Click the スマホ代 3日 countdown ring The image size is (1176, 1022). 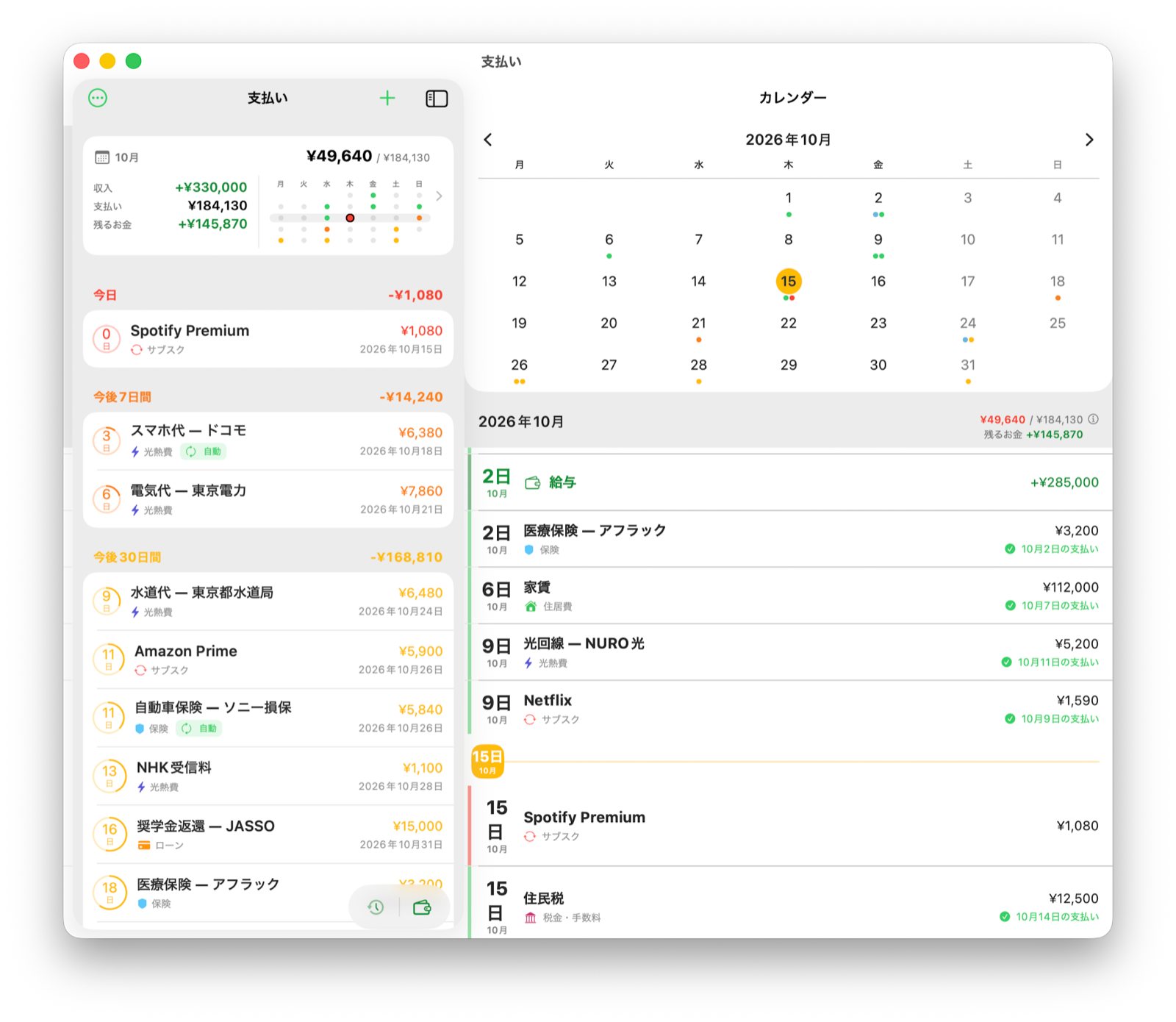pos(107,440)
